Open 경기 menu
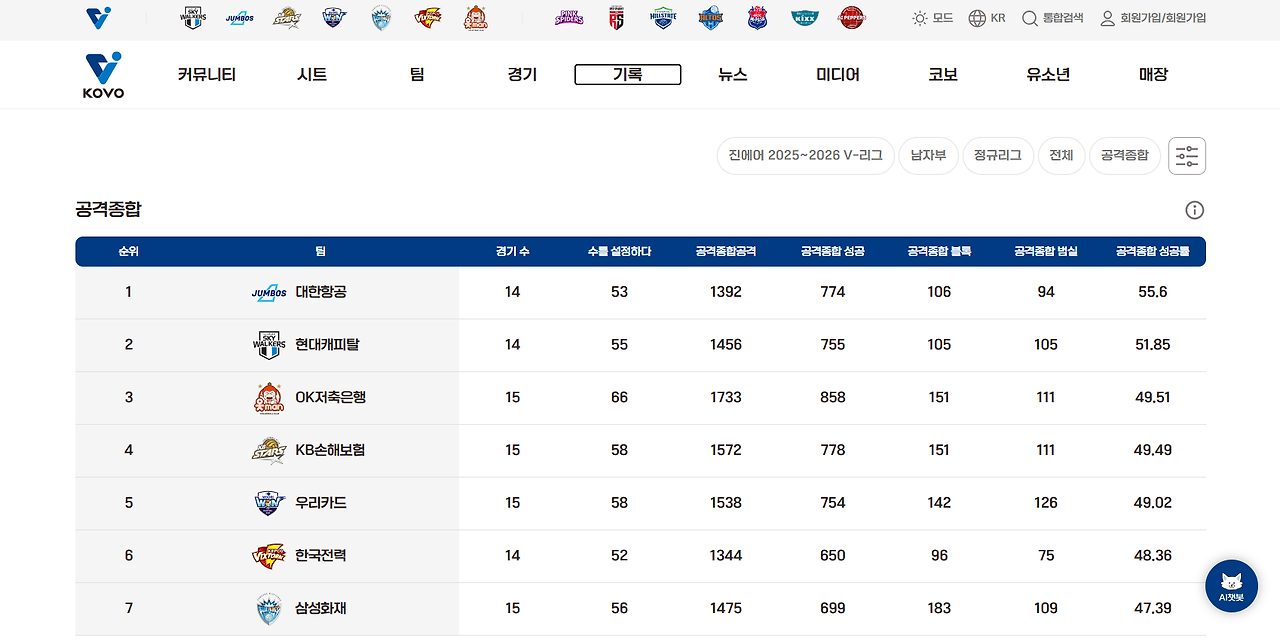The image size is (1280, 644). coord(522,75)
